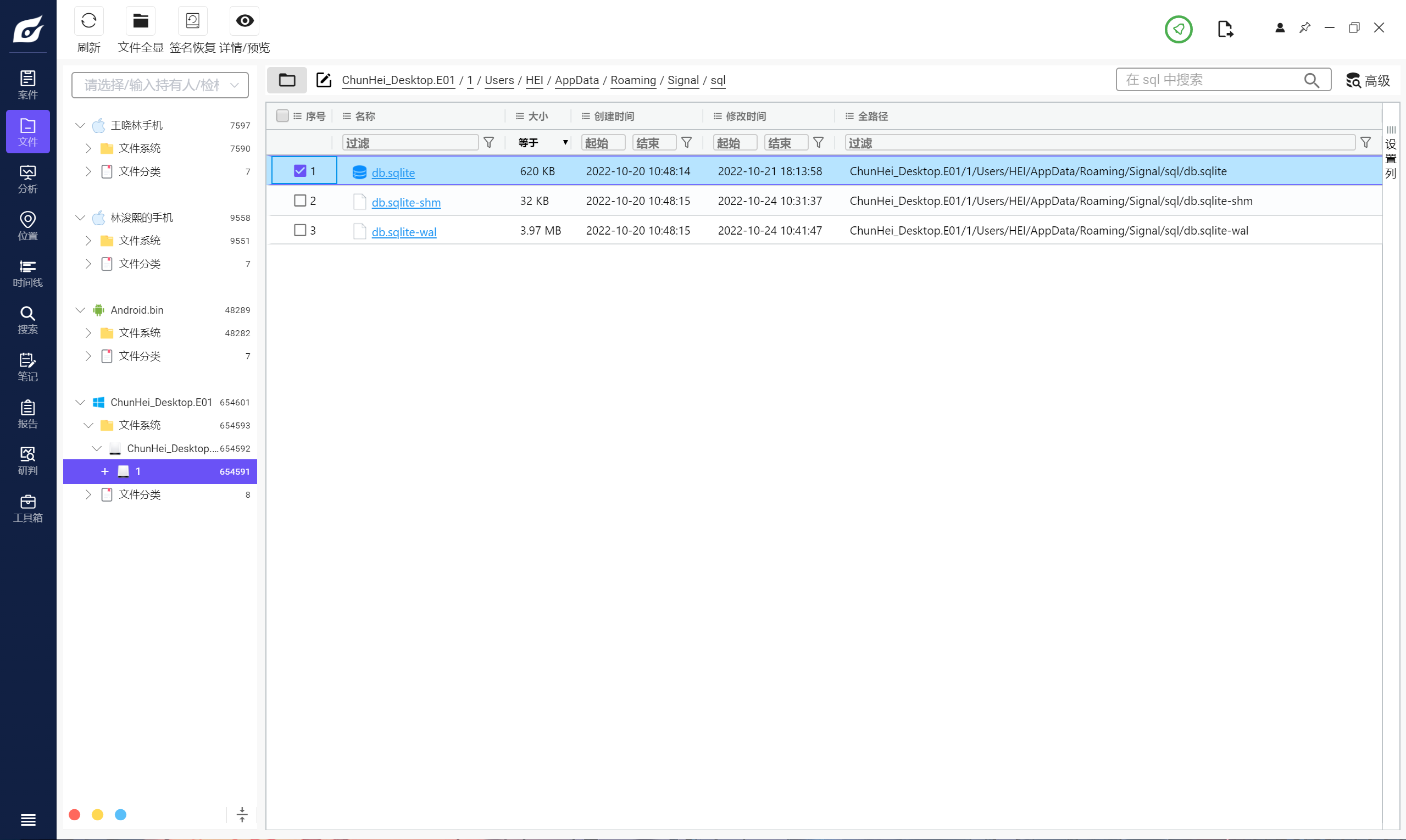Switch to the Analysis (分析) sidebar tab
Screen dimensions: 1406x840
pos(27,179)
